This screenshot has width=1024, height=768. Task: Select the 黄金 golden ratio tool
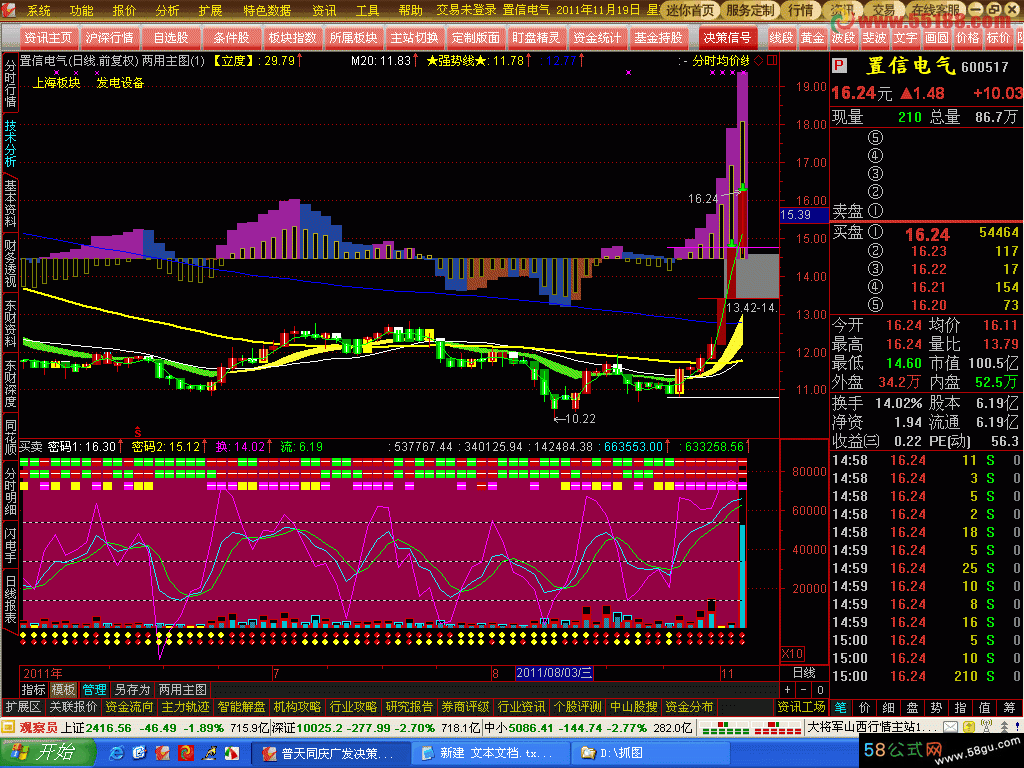812,38
